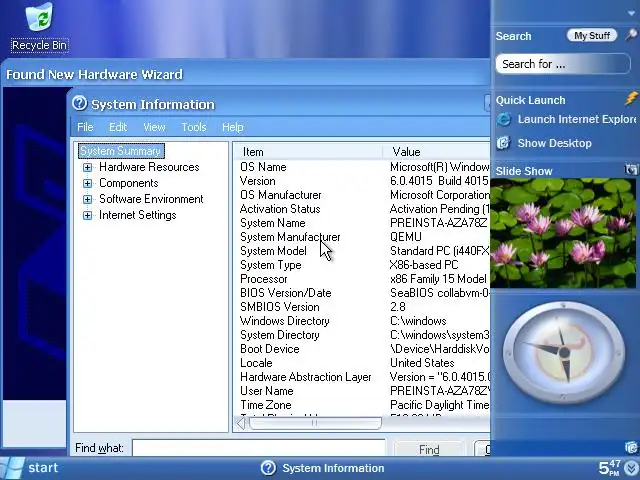640x480 pixels.
Task: Click the System Type row
Action: (x=364, y=265)
